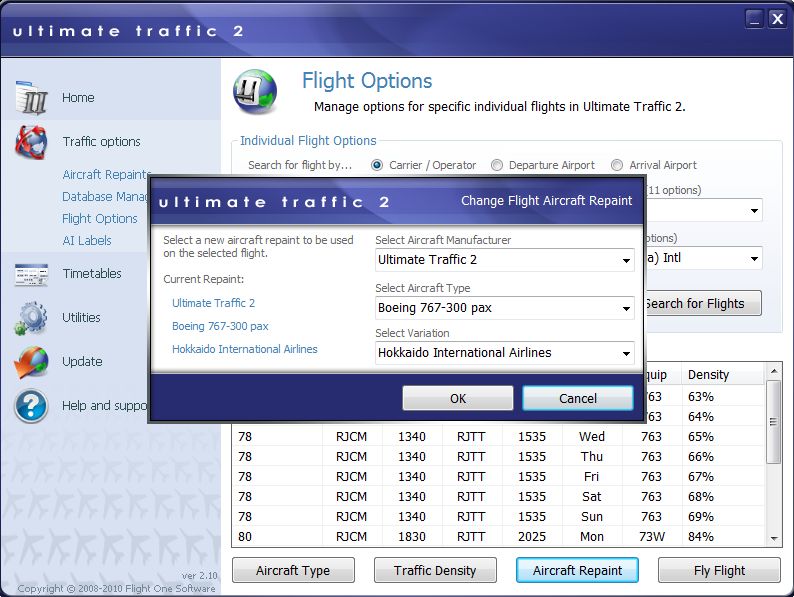
Task: Click the Aircraft Repaint button
Action: (577, 571)
